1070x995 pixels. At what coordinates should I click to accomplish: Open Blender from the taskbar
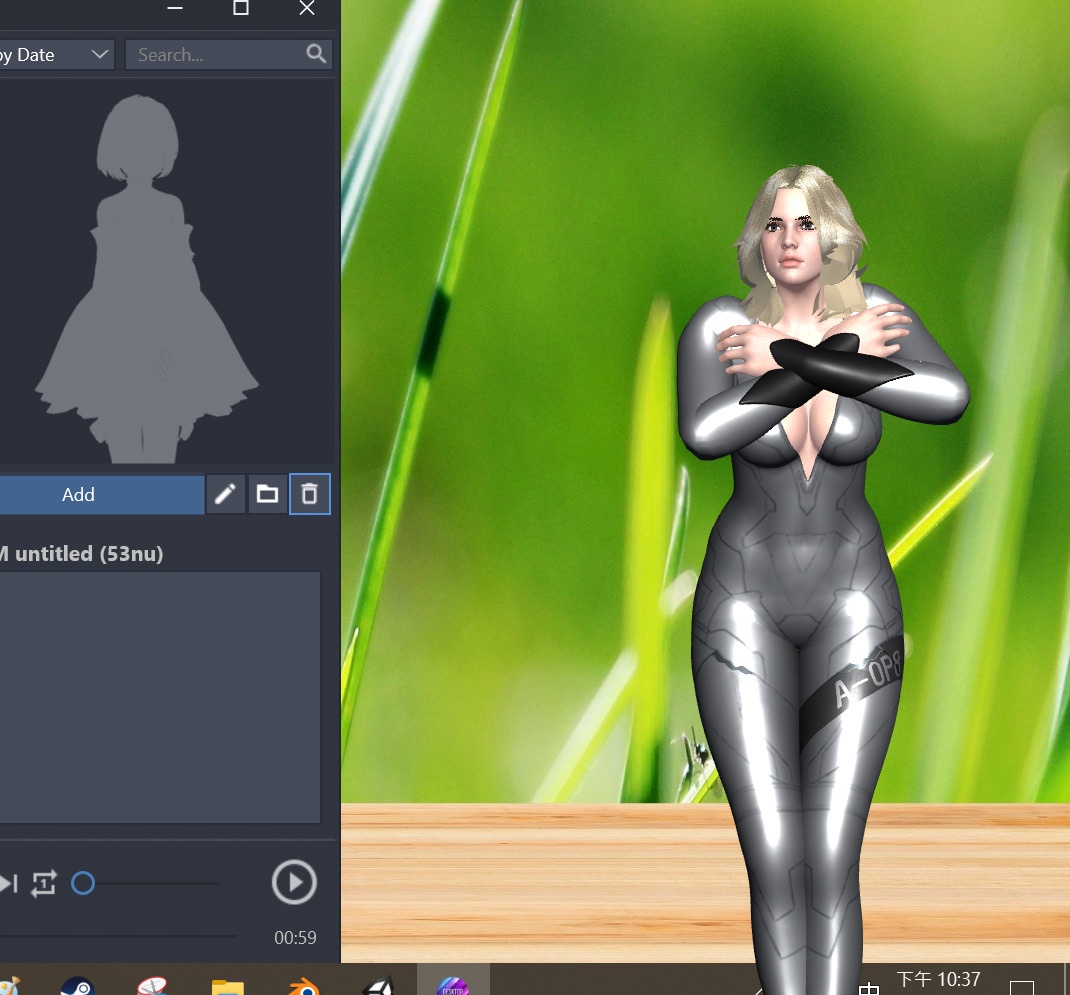[x=304, y=987]
